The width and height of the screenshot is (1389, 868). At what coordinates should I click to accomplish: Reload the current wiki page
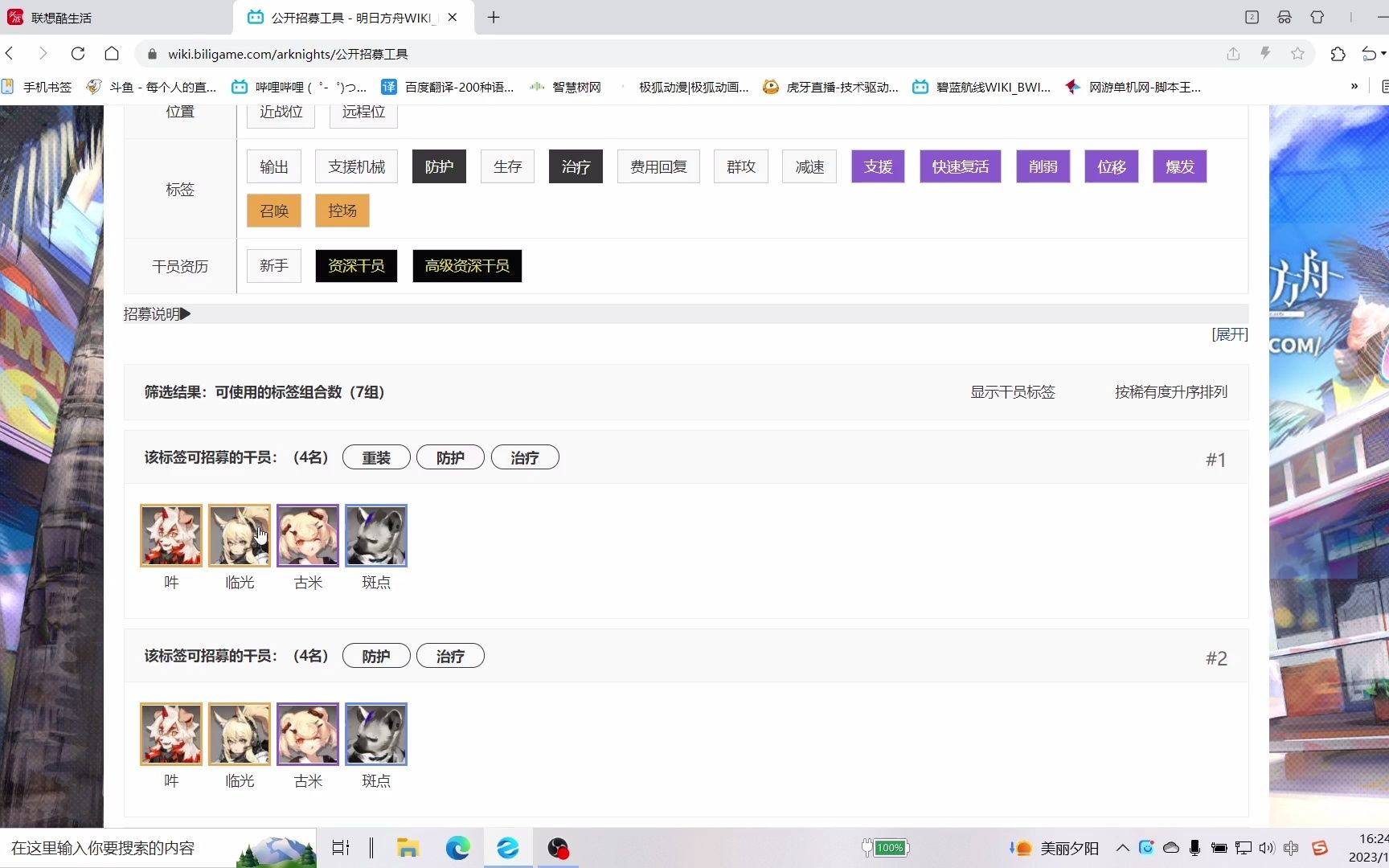[x=78, y=54]
